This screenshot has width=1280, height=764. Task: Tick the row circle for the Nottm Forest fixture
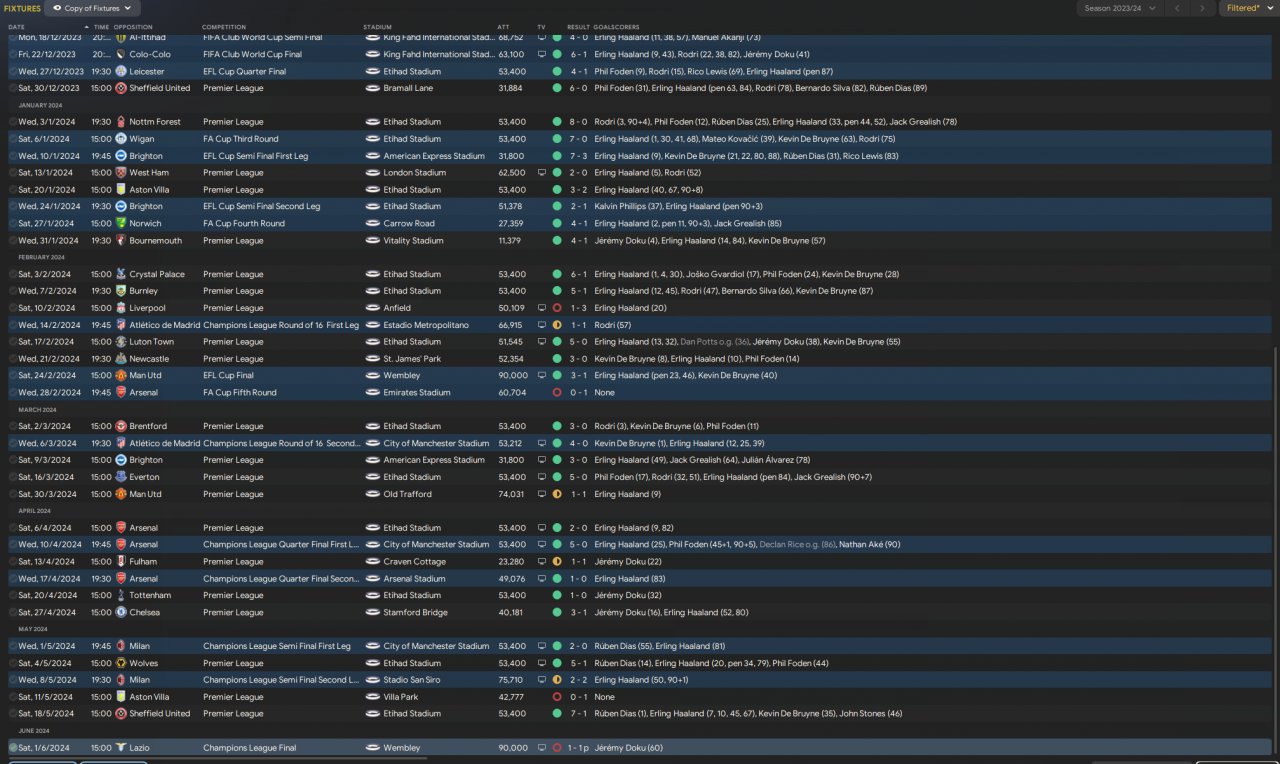13,122
